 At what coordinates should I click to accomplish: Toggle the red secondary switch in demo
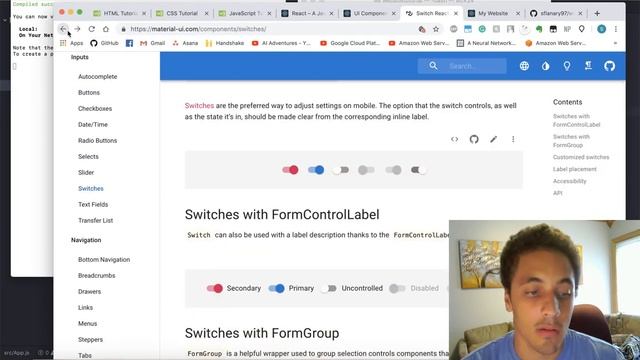point(290,170)
